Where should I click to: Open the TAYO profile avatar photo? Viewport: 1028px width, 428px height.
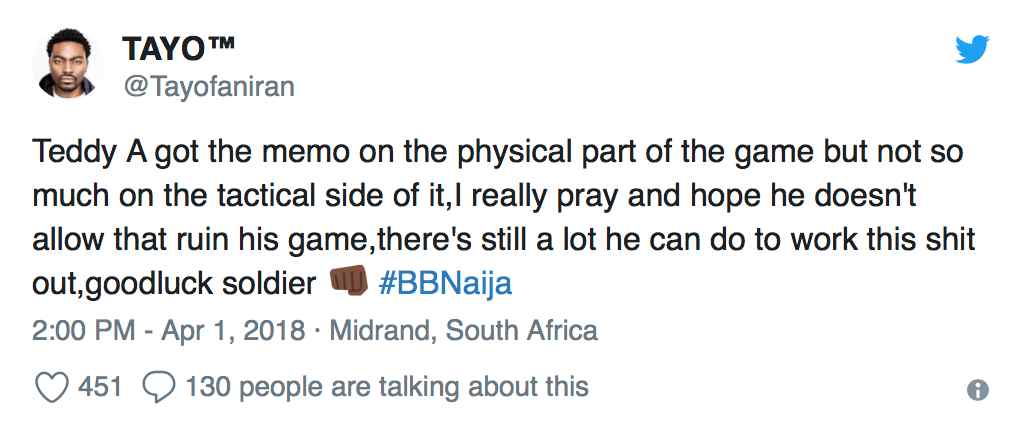click(x=63, y=62)
